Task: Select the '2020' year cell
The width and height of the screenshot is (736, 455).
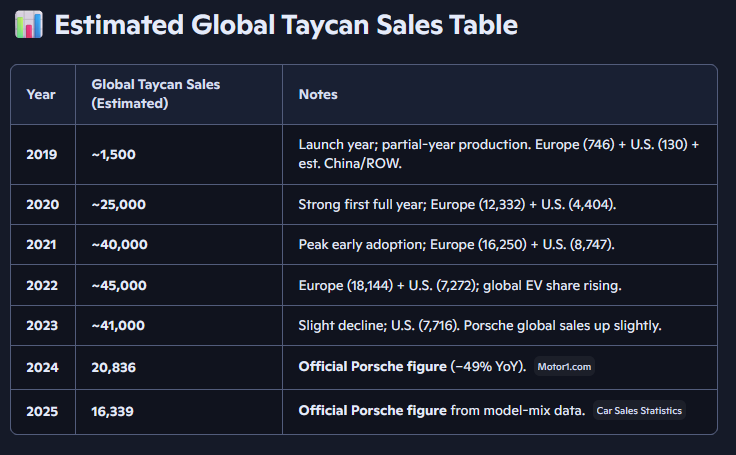Action: pyautogui.click(x=43, y=205)
